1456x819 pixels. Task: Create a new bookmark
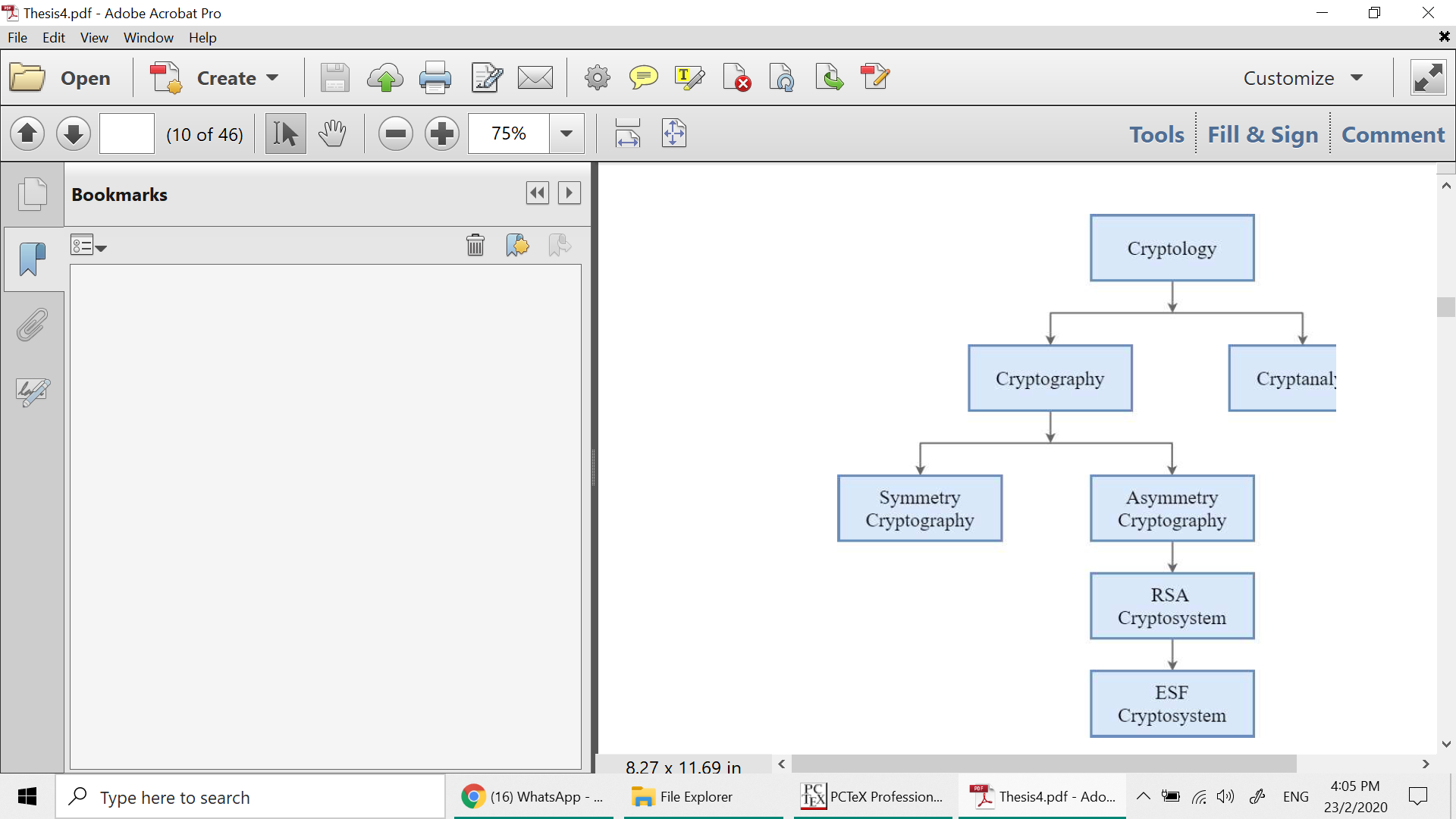517,245
